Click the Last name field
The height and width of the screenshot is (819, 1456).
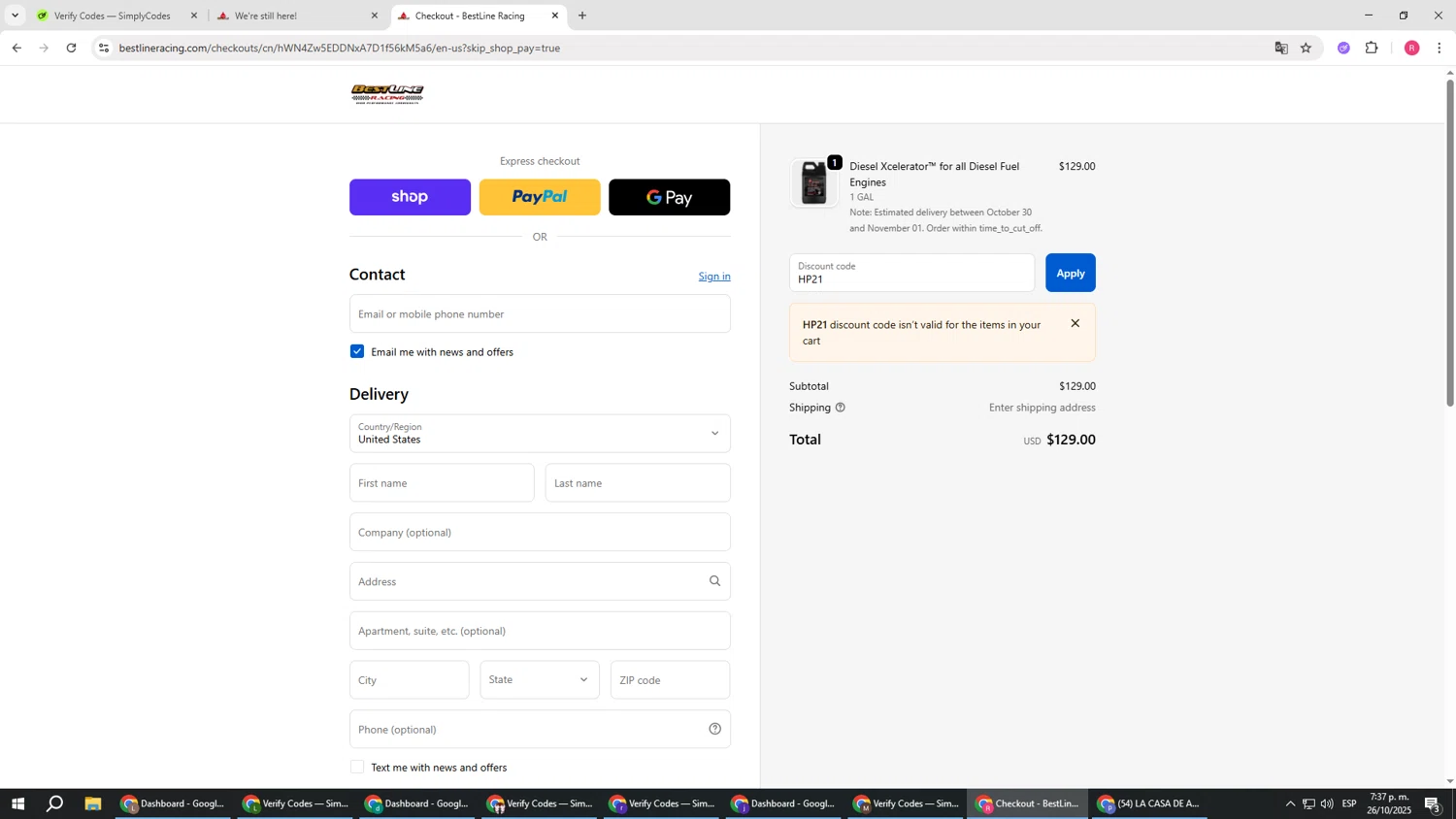(x=638, y=483)
